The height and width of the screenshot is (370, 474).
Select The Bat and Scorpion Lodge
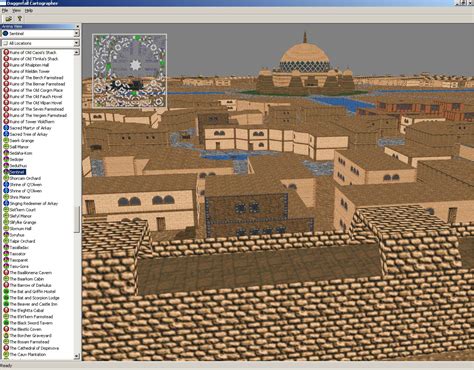34,298
